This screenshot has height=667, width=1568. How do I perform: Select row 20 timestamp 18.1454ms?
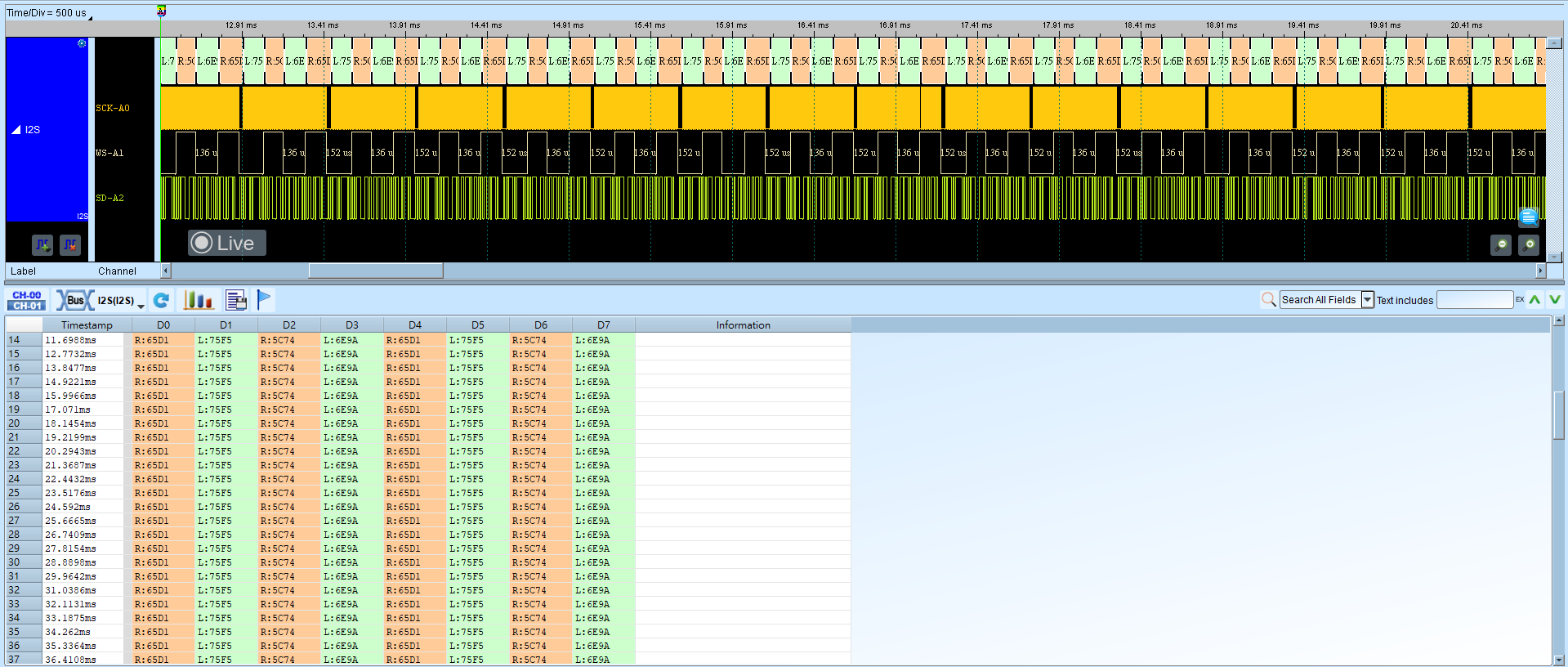tap(70, 423)
